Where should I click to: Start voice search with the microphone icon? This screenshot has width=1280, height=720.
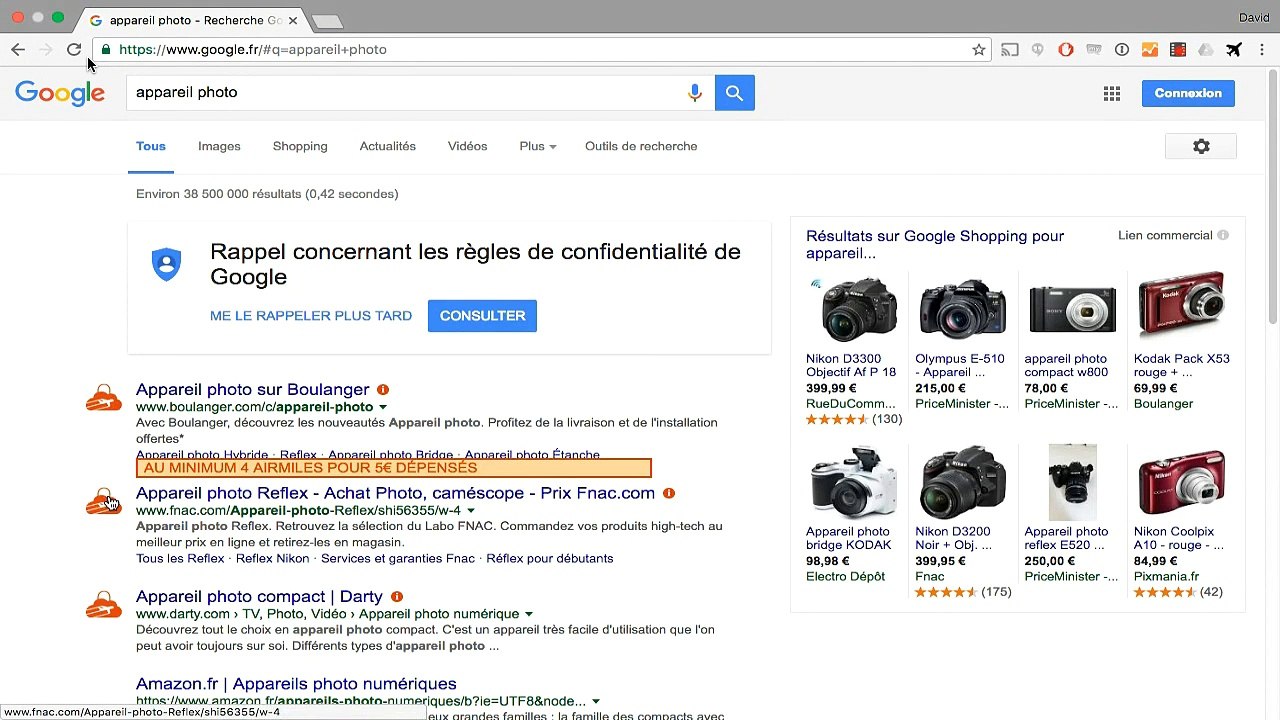pos(695,93)
